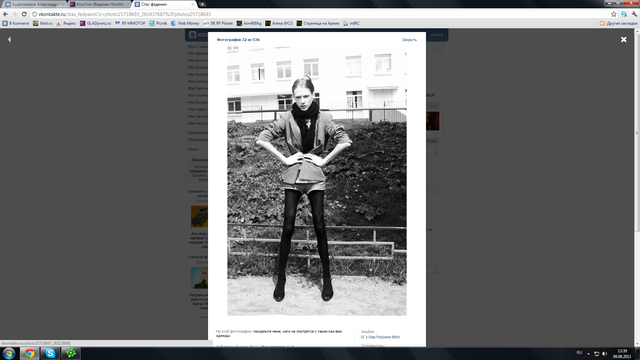Viewport: 640px width, 360px height.
Task: Open the album link It's Stas Fedyanin Bitch
Action: point(380,337)
